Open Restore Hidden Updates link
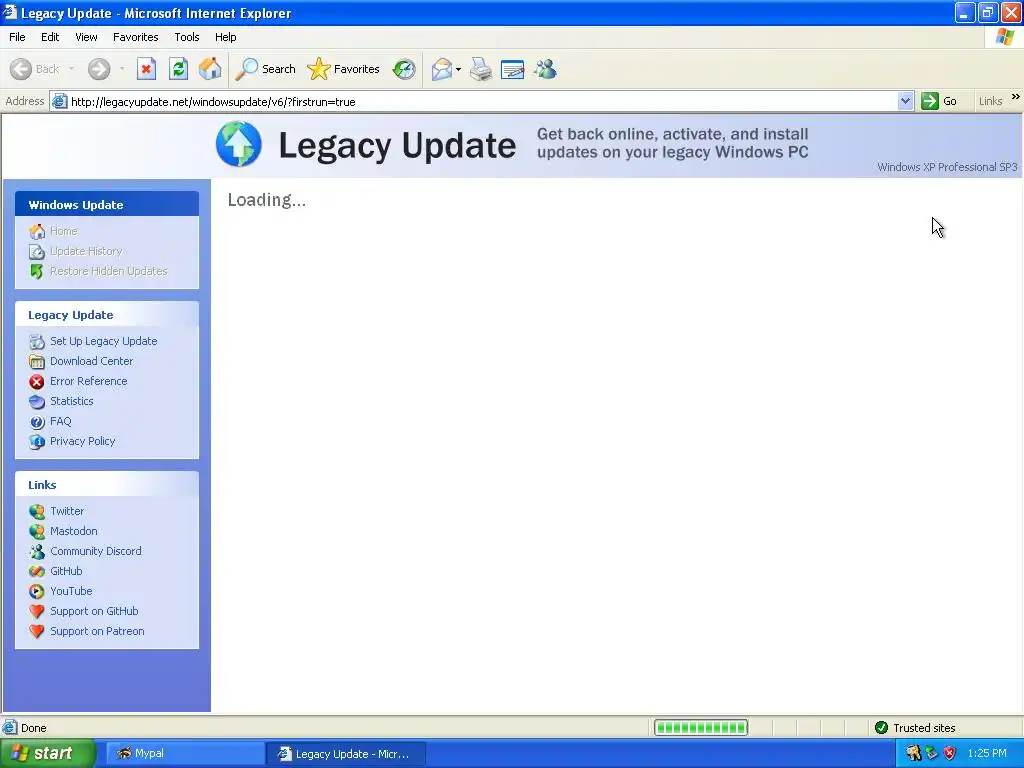Screen dimensions: 1024x768 tap(108, 271)
